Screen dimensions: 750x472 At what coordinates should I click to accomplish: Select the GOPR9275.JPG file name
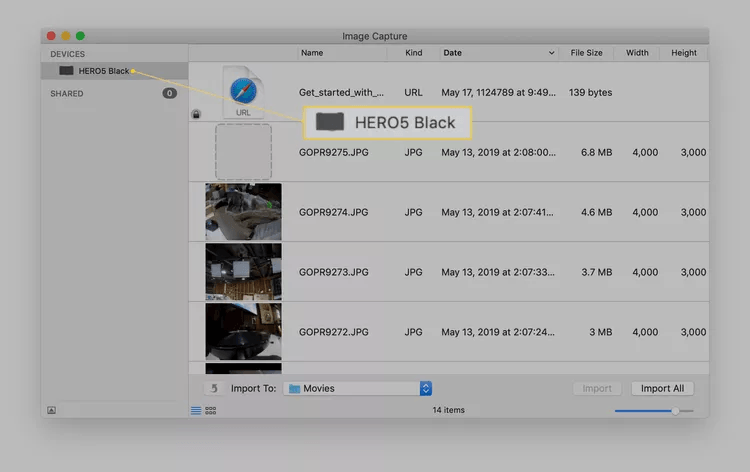coord(333,152)
